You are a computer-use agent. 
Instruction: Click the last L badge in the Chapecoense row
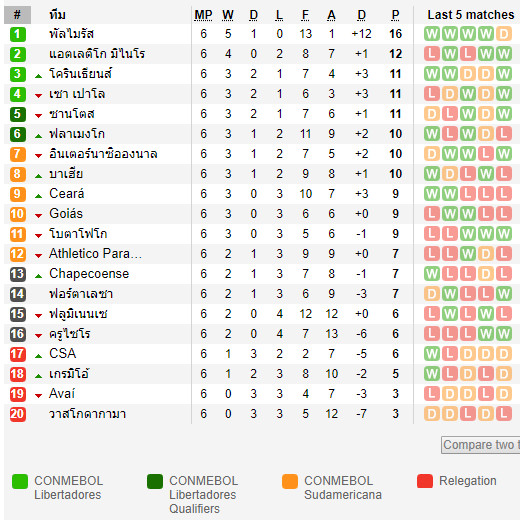pyautogui.click(x=504, y=274)
